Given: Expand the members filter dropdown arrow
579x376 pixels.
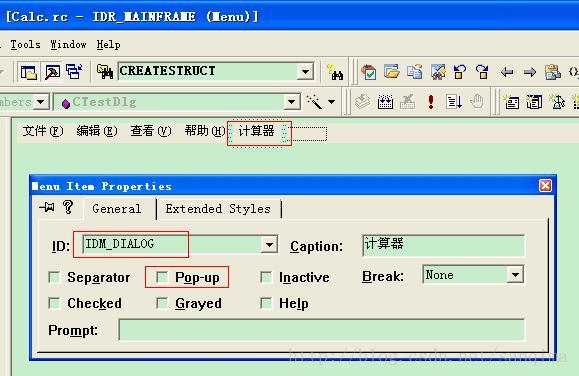Looking at the screenshot, I should [41, 102].
